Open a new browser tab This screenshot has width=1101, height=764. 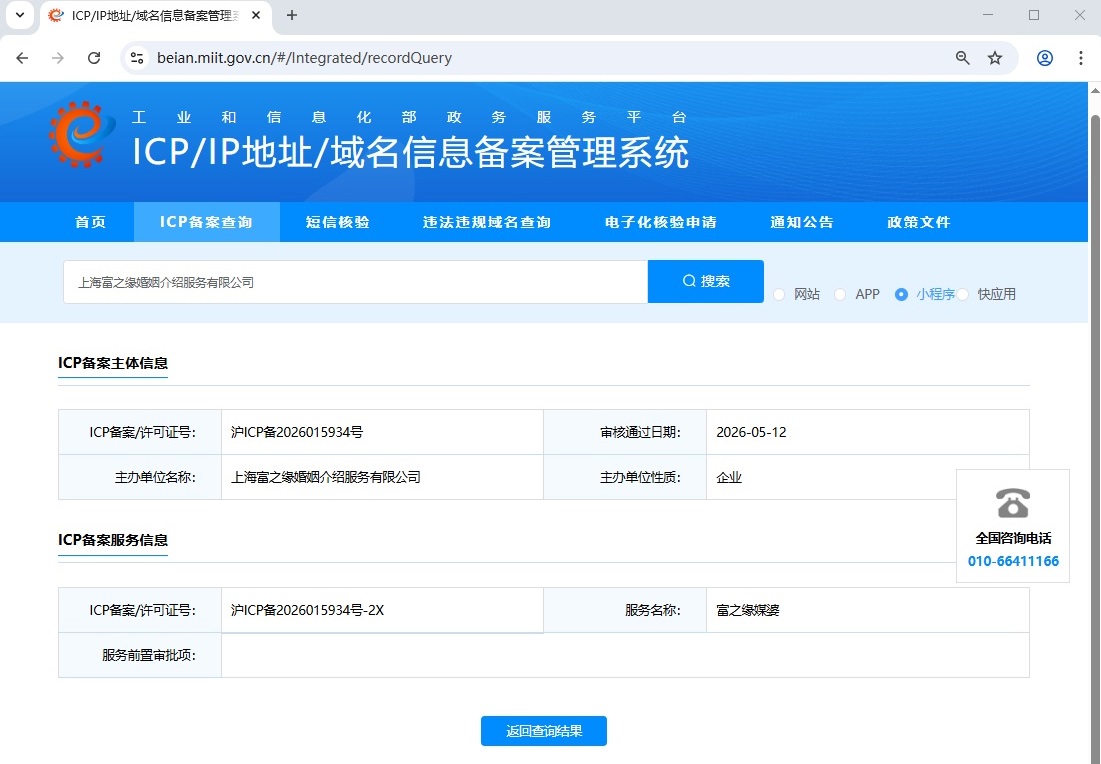point(292,15)
